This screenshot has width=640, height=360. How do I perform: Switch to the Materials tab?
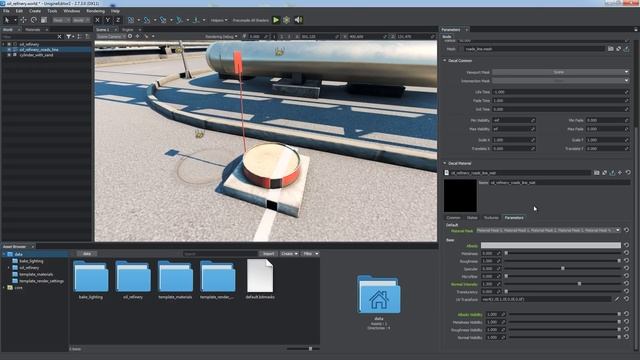click(x=33, y=30)
